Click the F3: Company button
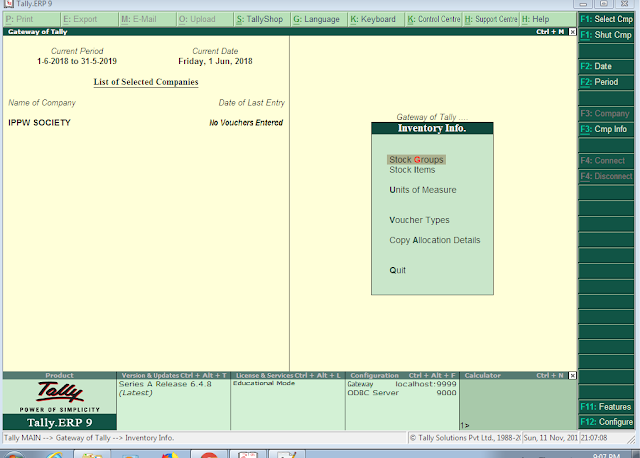Image resolution: width=640 pixels, height=458 pixels. pos(606,113)
